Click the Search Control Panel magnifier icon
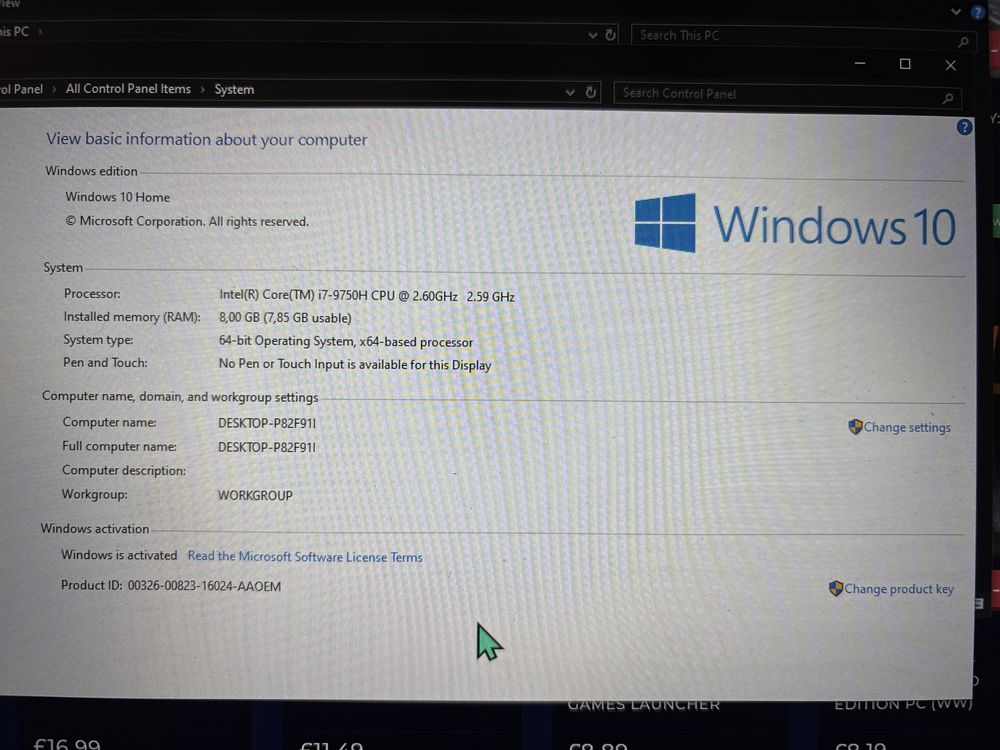The image size is (1000, 750). pyautogui.click(x=948, y=98)
